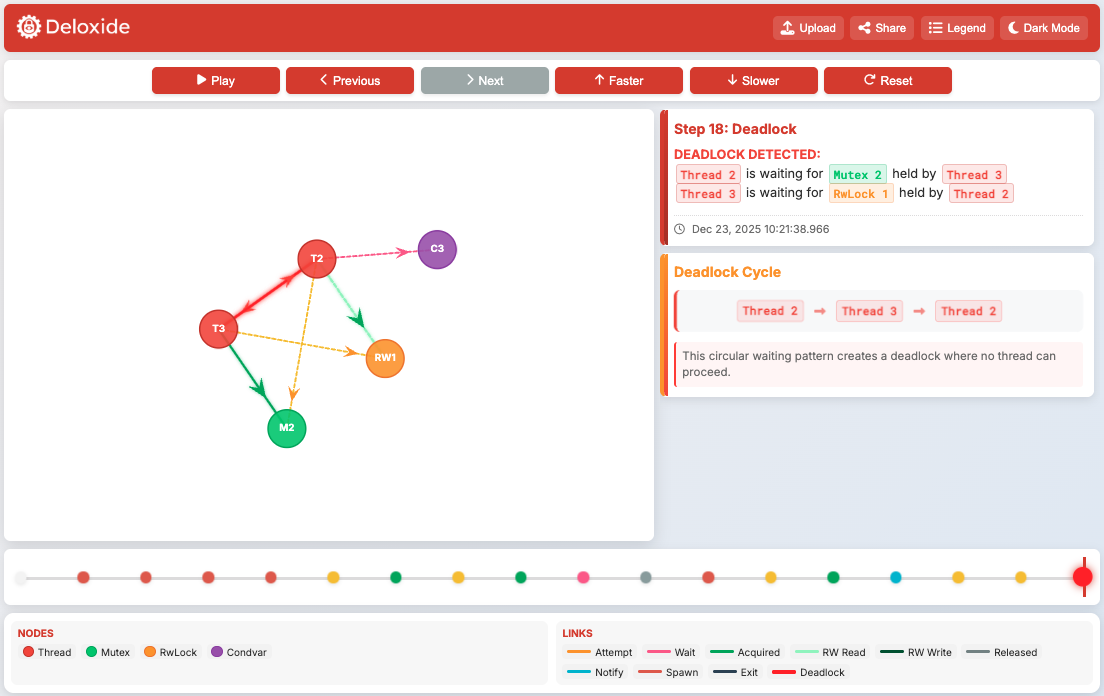Select the T3 thread node
This screenshot has height=696, width=1104.
pyautogui.click(x=218, y=329)
